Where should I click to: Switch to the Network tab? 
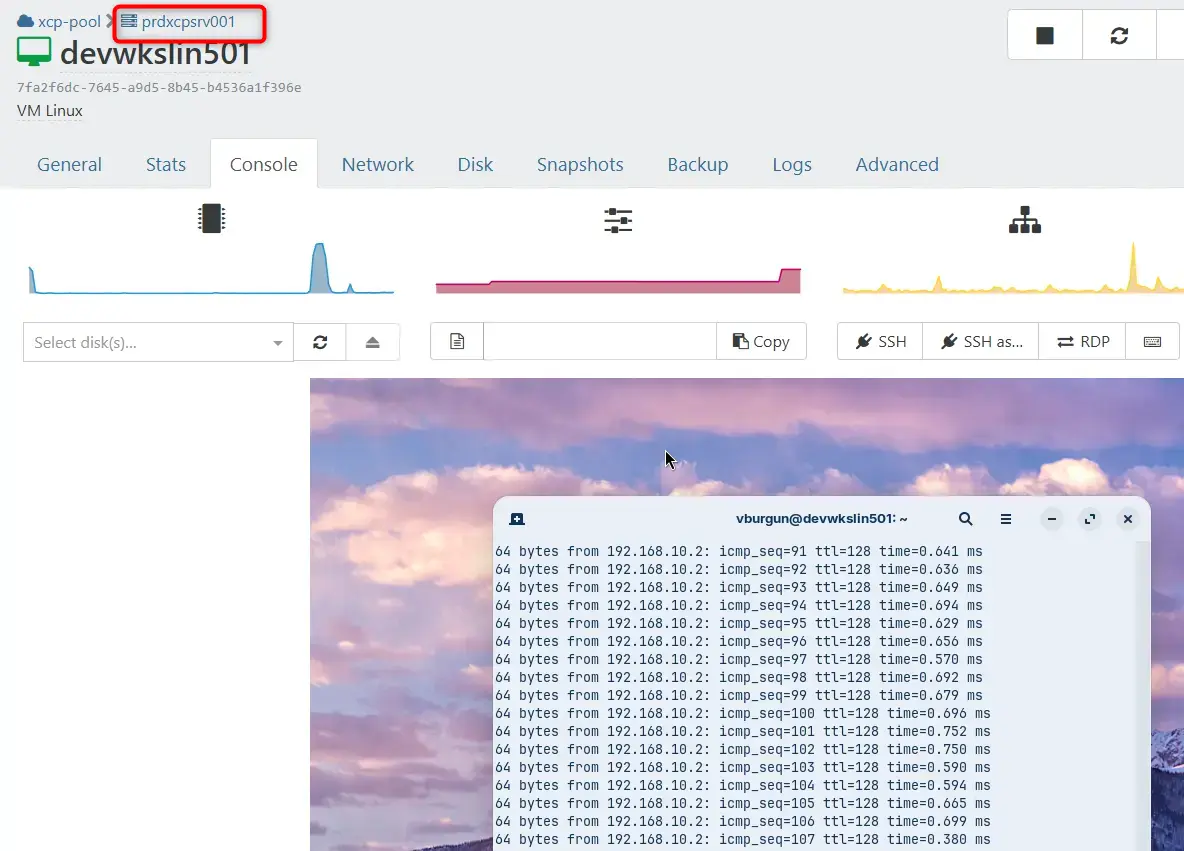377,165
